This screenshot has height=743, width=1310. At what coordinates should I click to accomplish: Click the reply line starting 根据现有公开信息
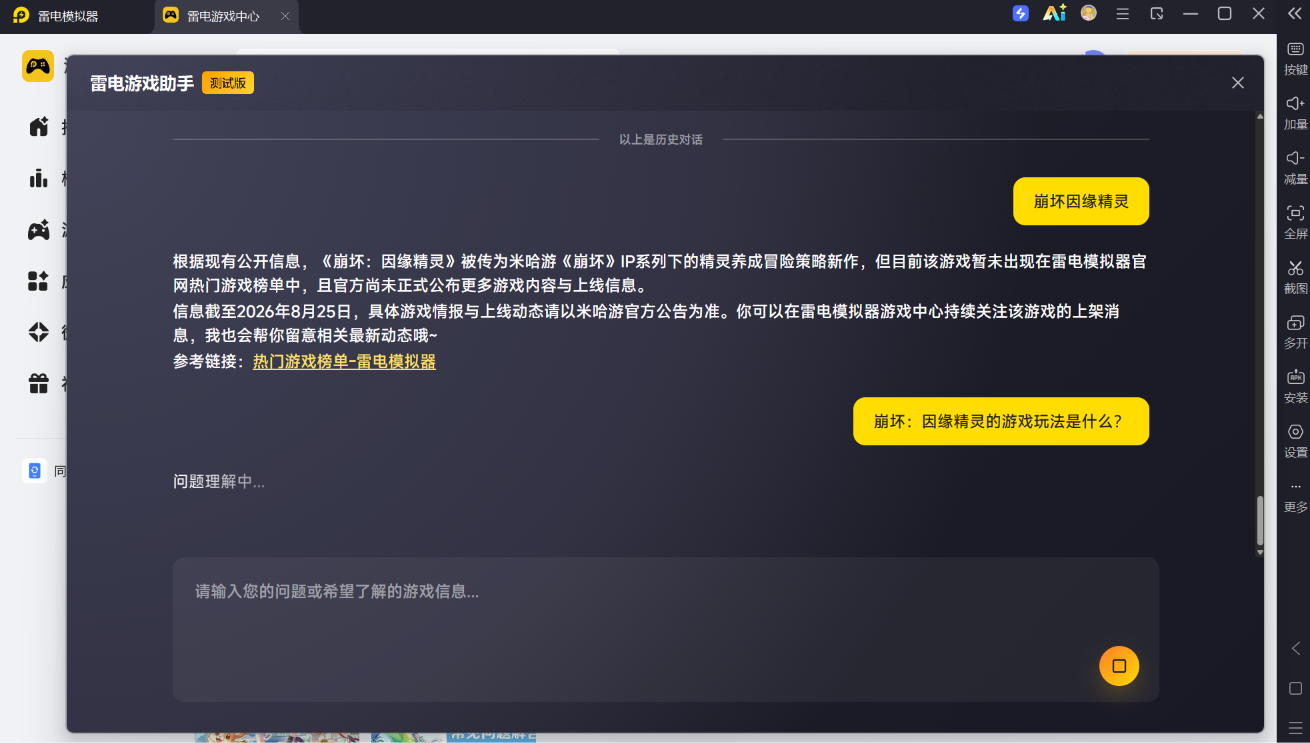[660, 261]
